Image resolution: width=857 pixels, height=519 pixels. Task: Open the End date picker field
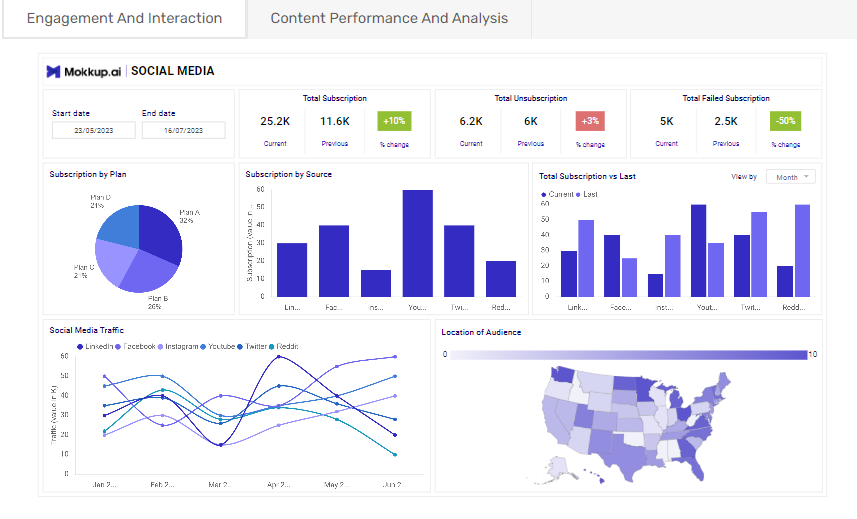coord(183,130)
